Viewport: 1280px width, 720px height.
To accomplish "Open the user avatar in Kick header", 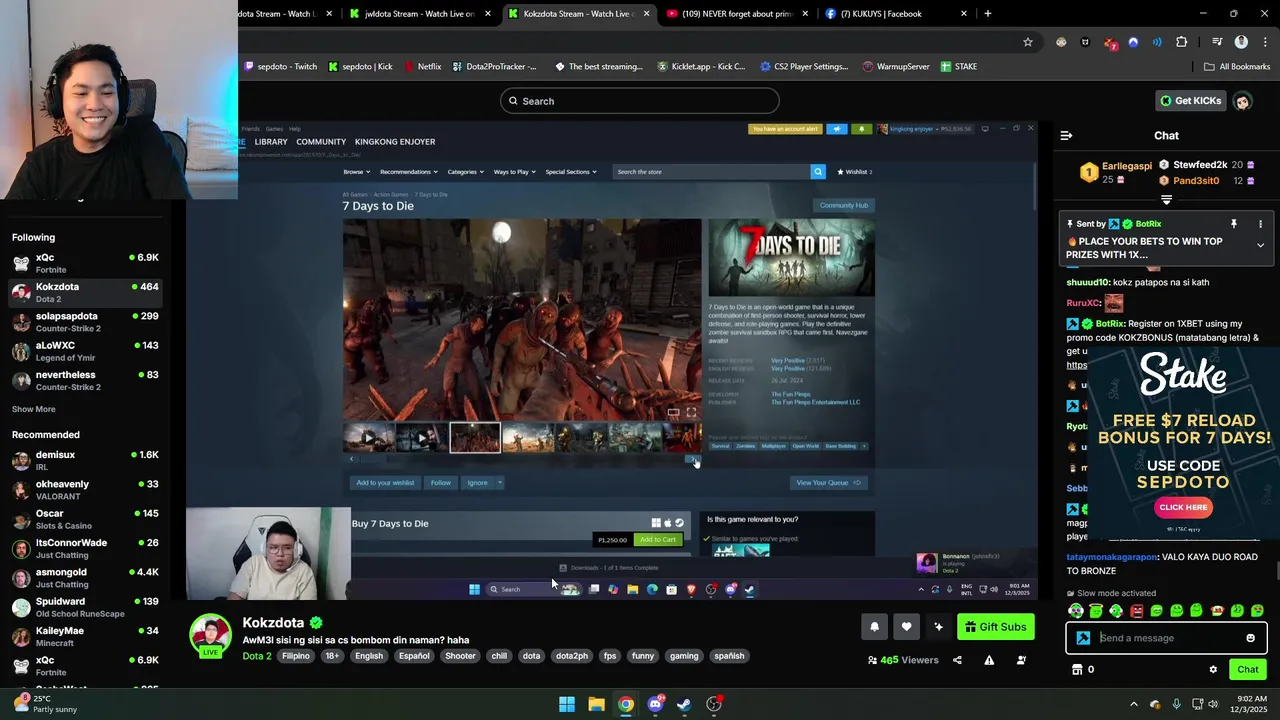I will (1242, 101).
